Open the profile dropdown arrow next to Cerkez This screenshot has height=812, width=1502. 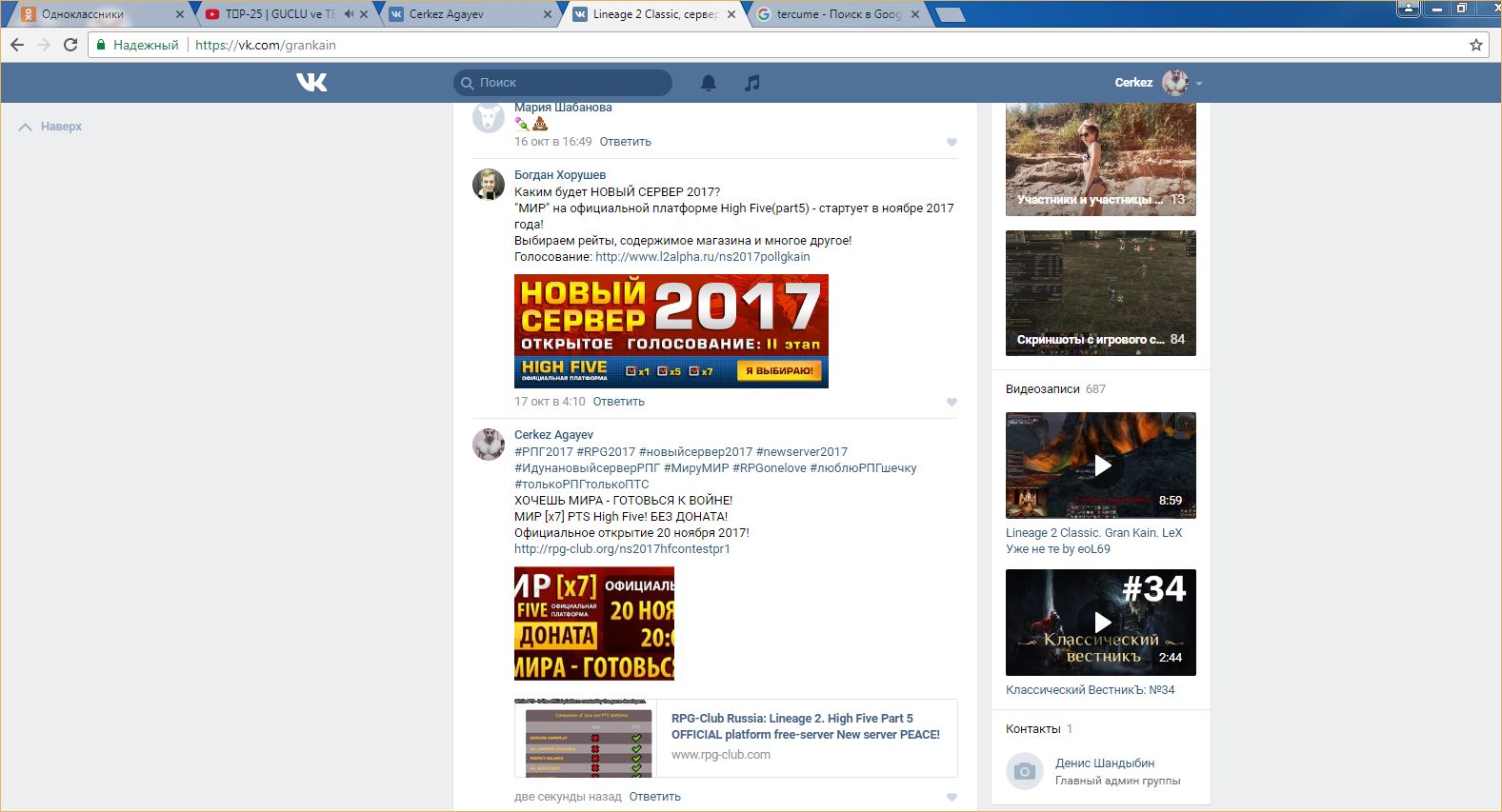tap(1199, 84)
